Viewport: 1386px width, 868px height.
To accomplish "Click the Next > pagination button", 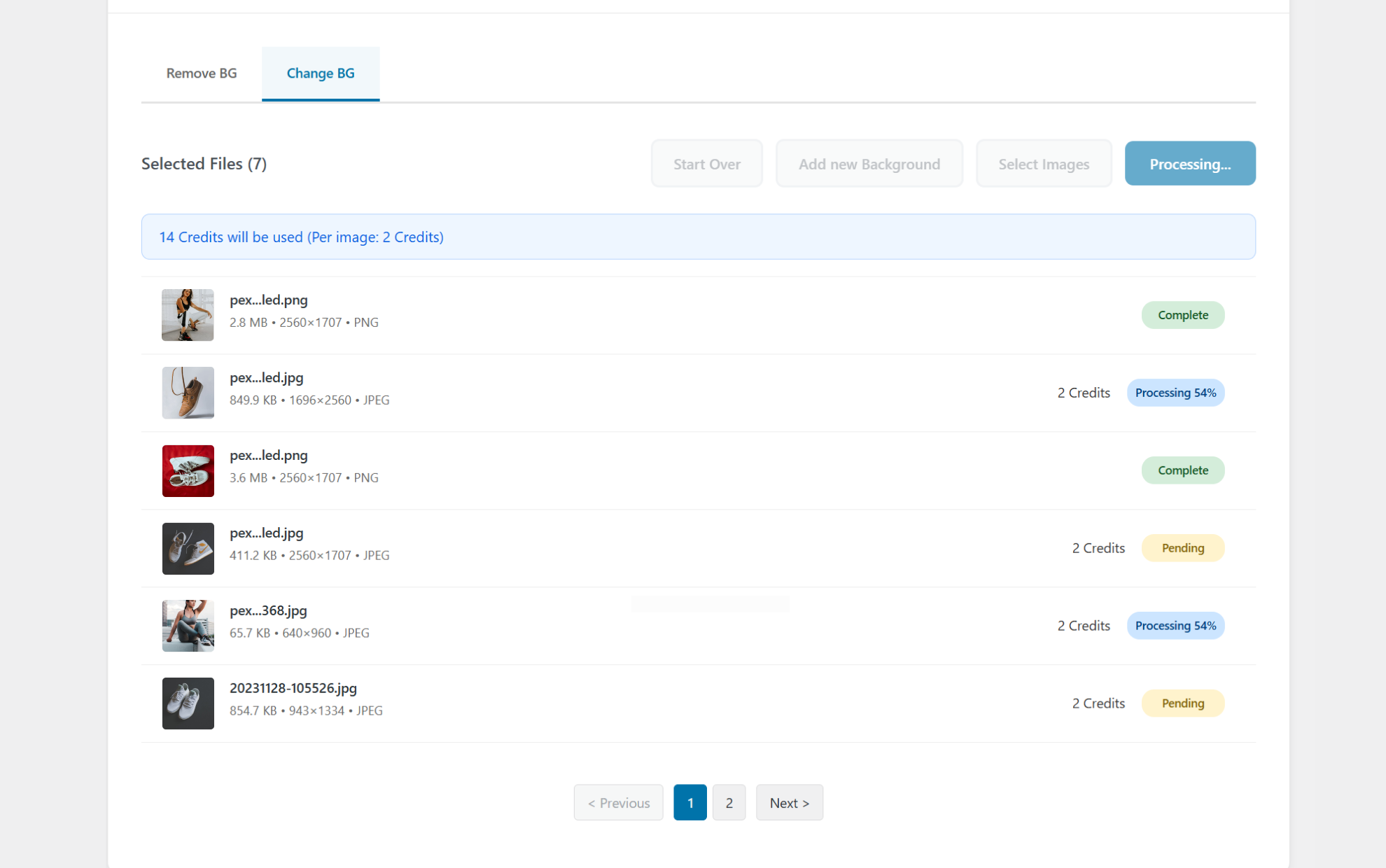I will 789,803.
